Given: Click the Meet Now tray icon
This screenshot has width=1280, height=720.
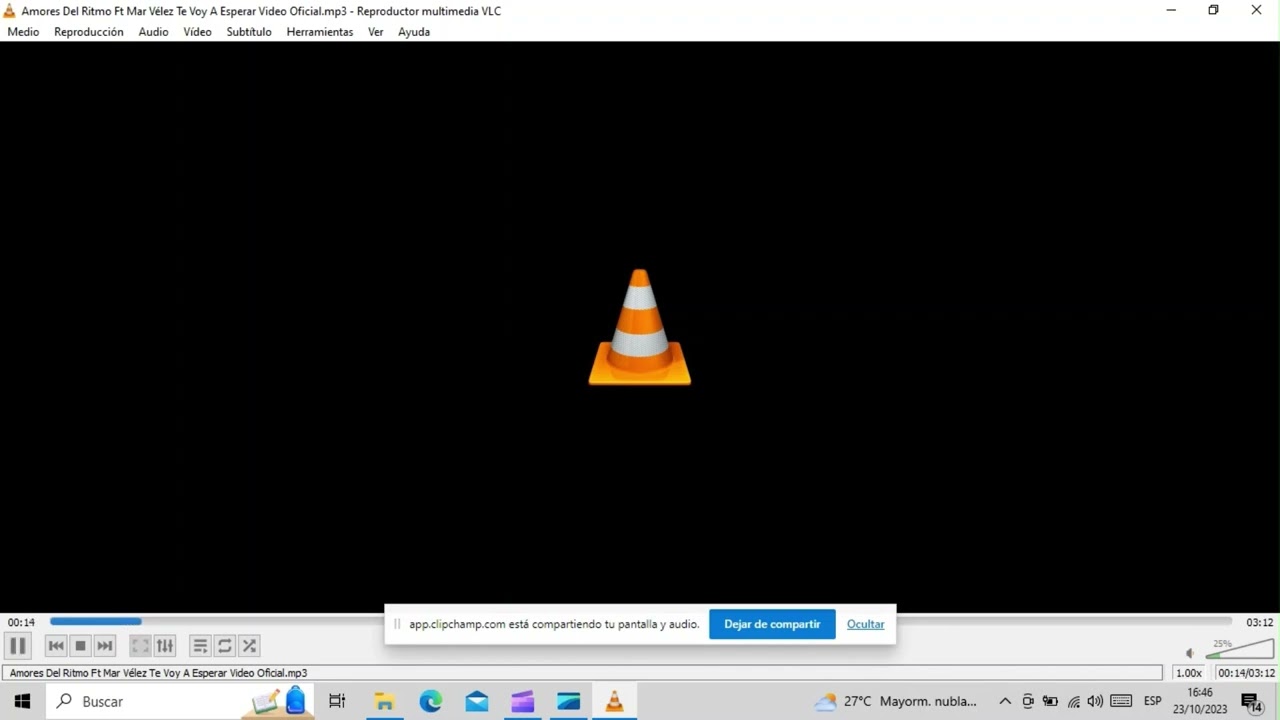Looking at the screenshot, I should [1028, 701].
